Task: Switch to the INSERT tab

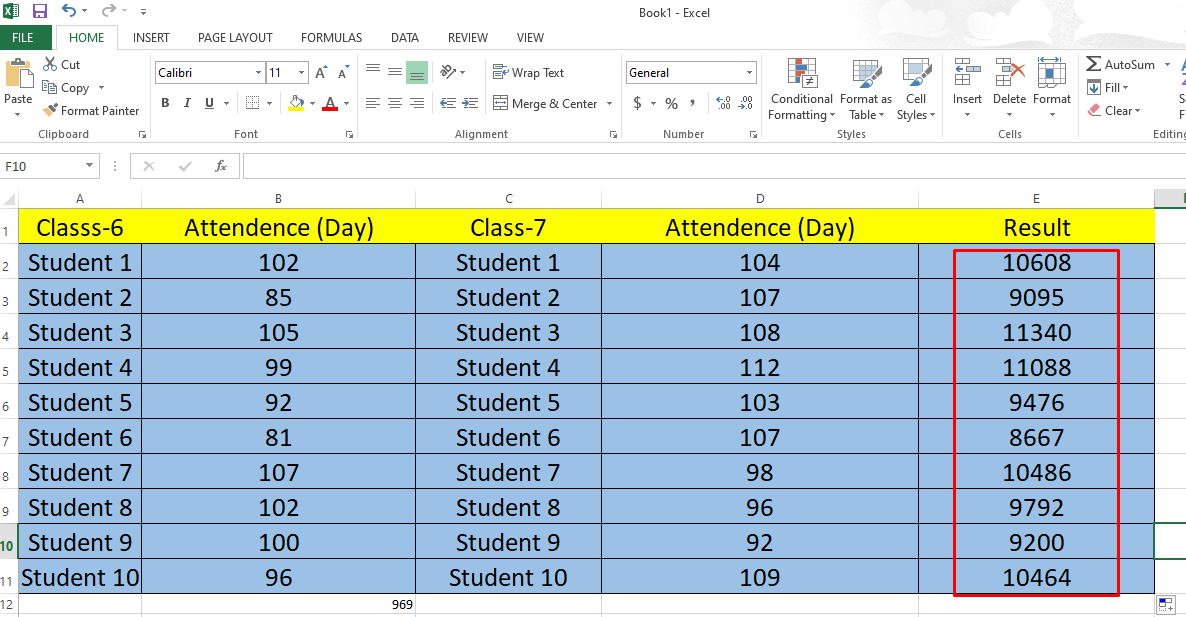Action: tap(151, 38)
